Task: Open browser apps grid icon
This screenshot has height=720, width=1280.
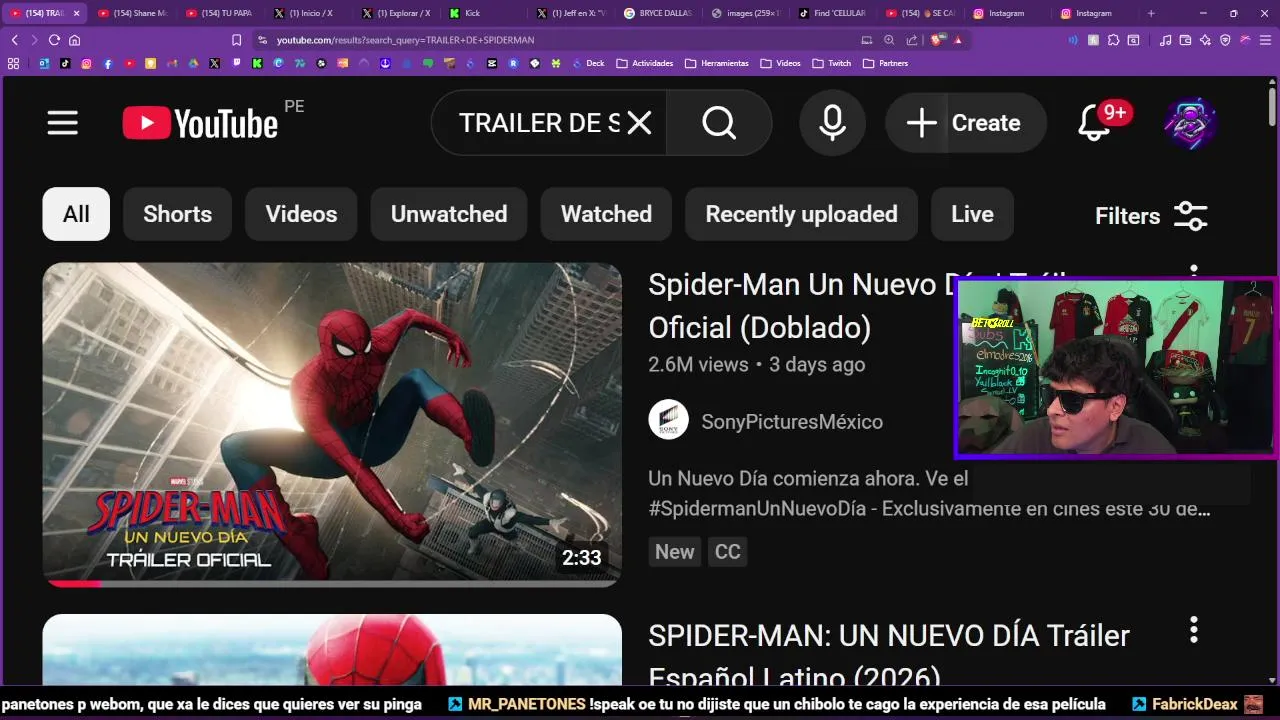Action: (x=13, y=63)
